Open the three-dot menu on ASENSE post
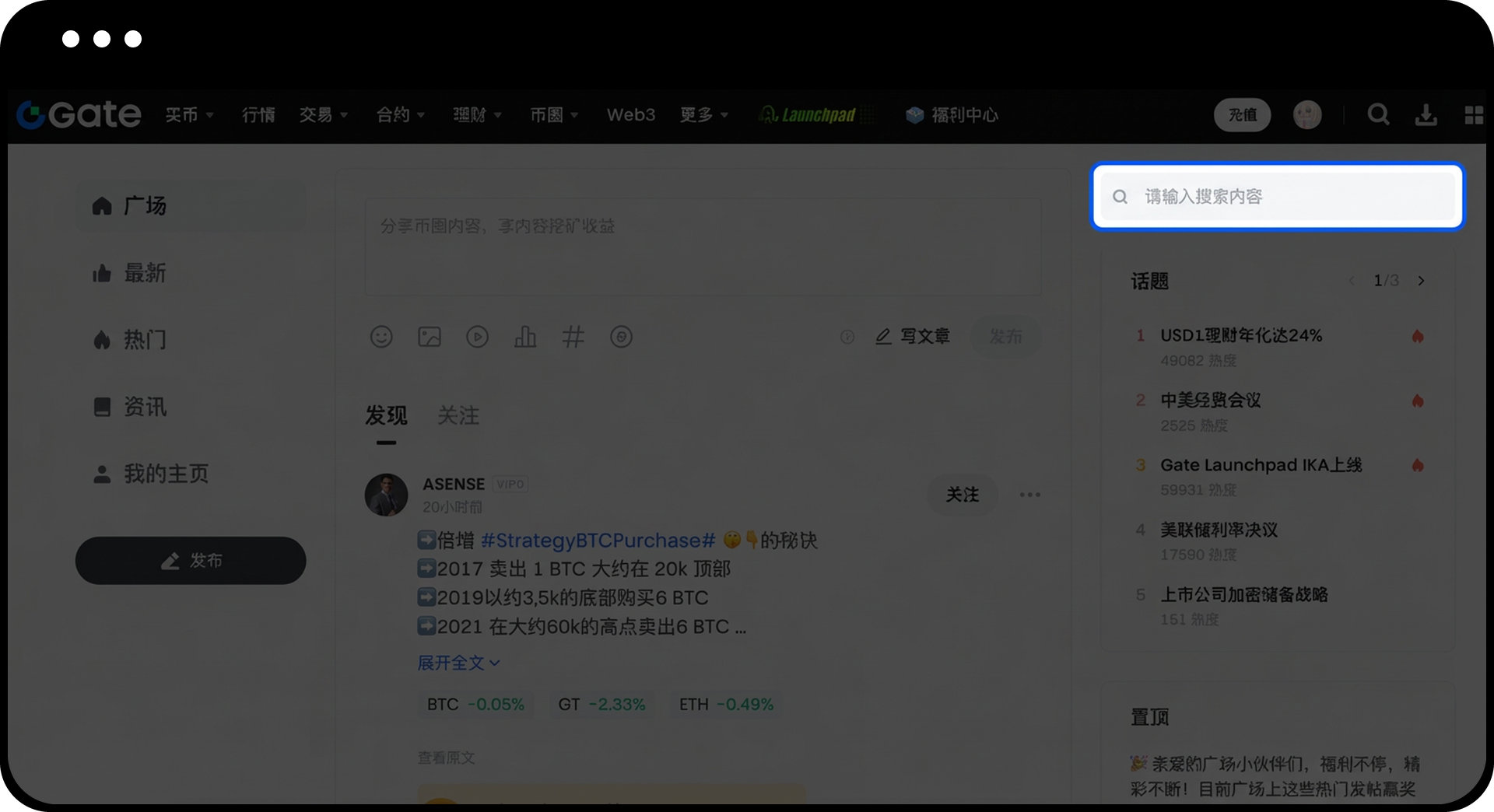This screenshot has height=812, width=1494. coord(1029,495)
